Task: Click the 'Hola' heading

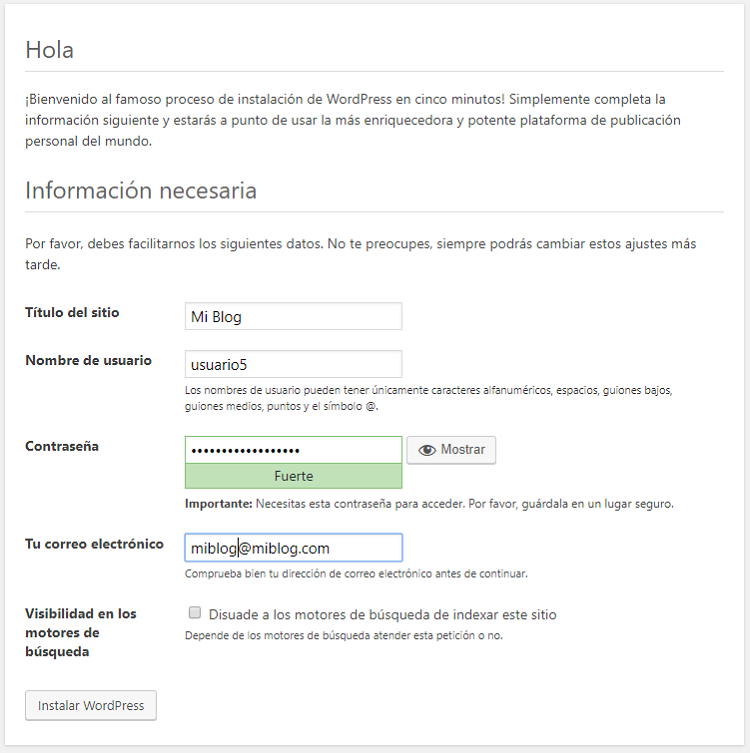Action: 49,50
